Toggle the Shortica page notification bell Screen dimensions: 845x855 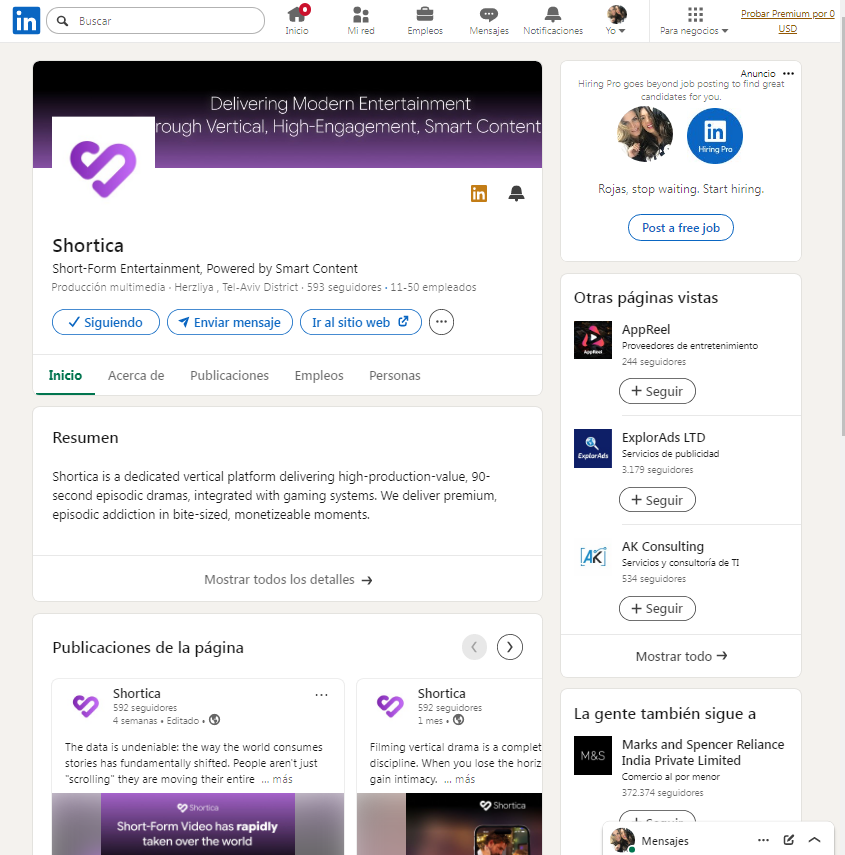coord(516,193)
